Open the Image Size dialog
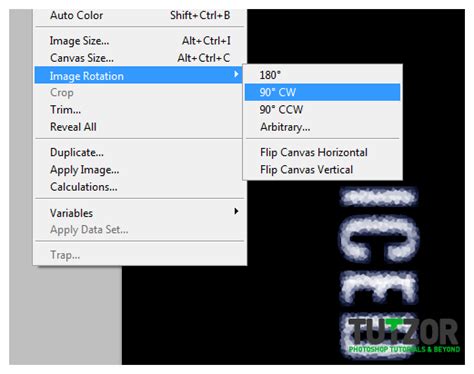Screen dimensions: 474x374 tap(140, 41)
